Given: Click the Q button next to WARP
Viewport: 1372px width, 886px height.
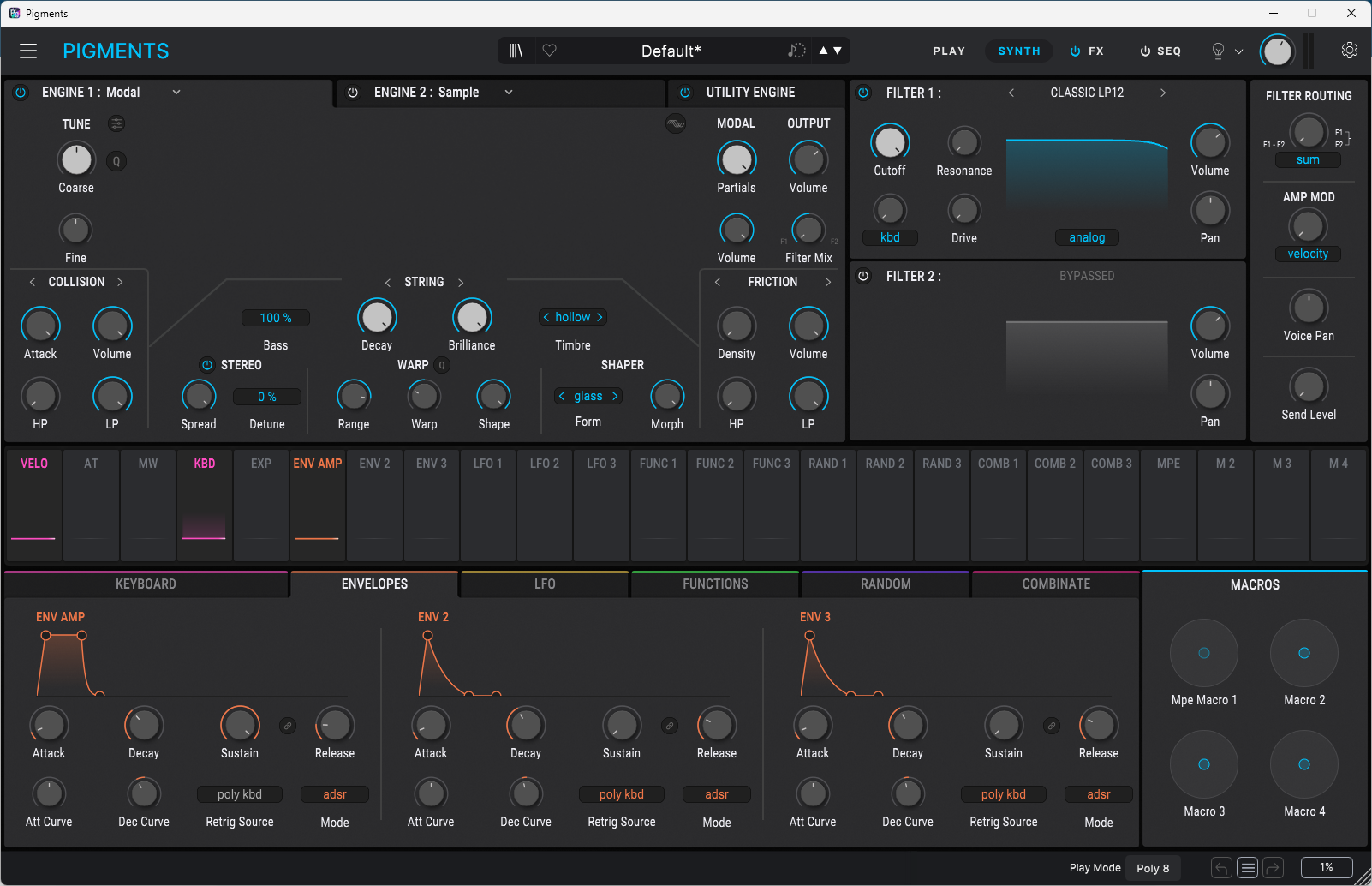Looking at the screenshot, I should (442, 365).
